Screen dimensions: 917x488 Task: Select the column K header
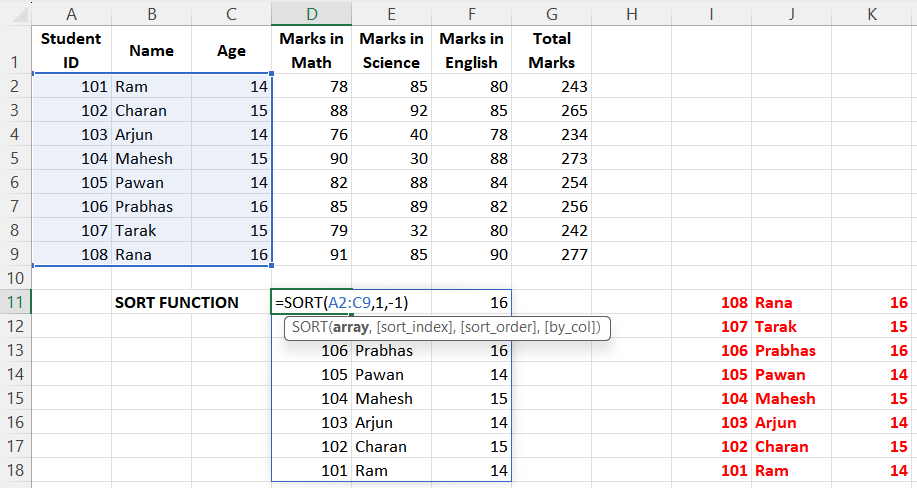click(x=872, y=13)
